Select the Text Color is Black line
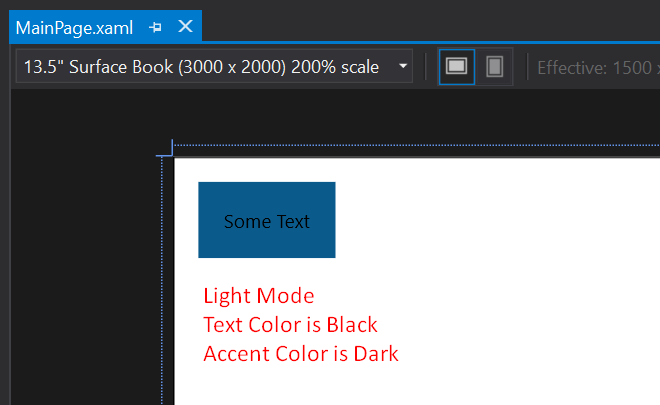The height and width of the screenshot is (405, 660). [x=290, y=325]
